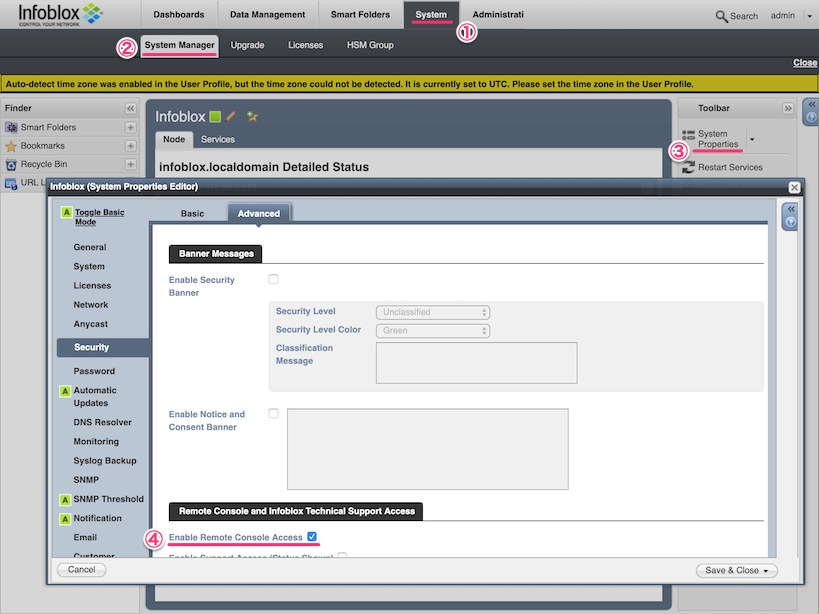Add a Smart Folders item with plus
Viewport: 819px width, 614px height.
[131, 127]
